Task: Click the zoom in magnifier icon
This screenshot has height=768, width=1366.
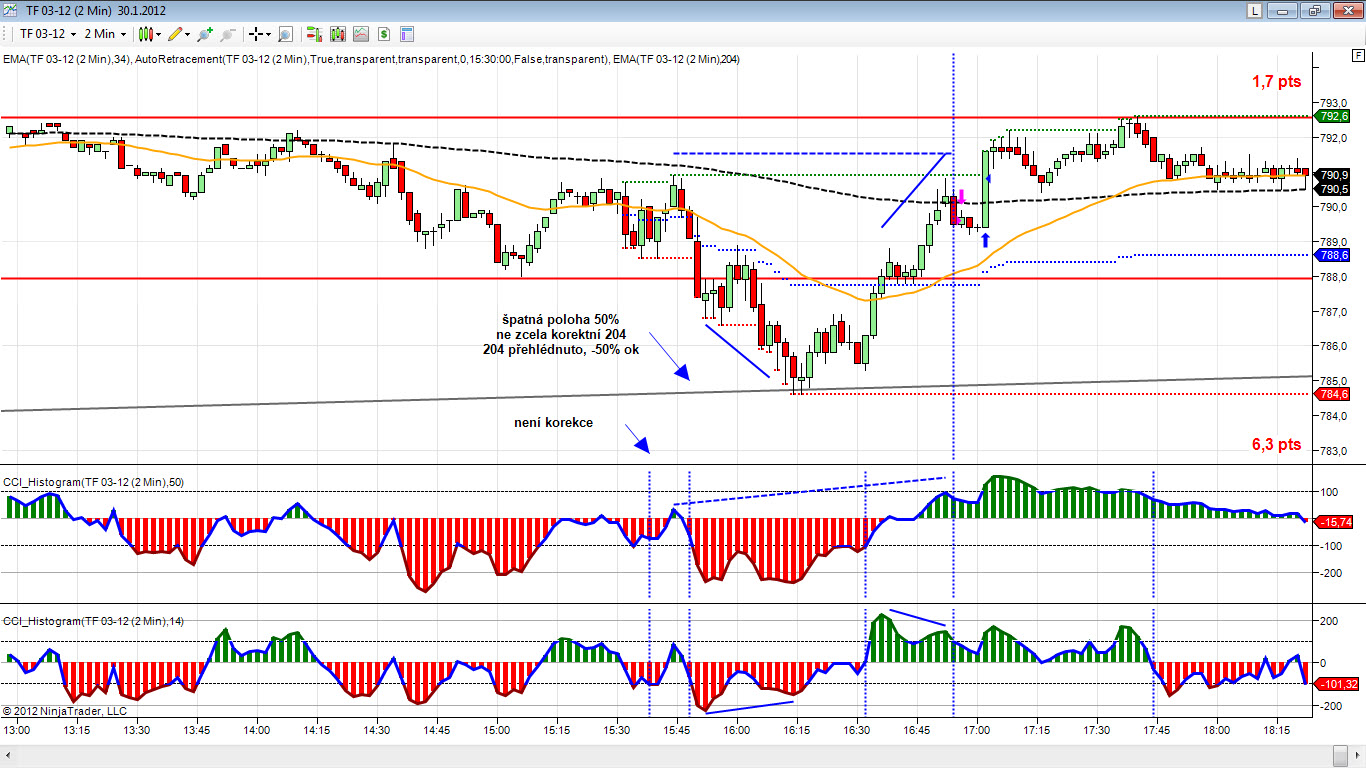Action: [205, 34]
